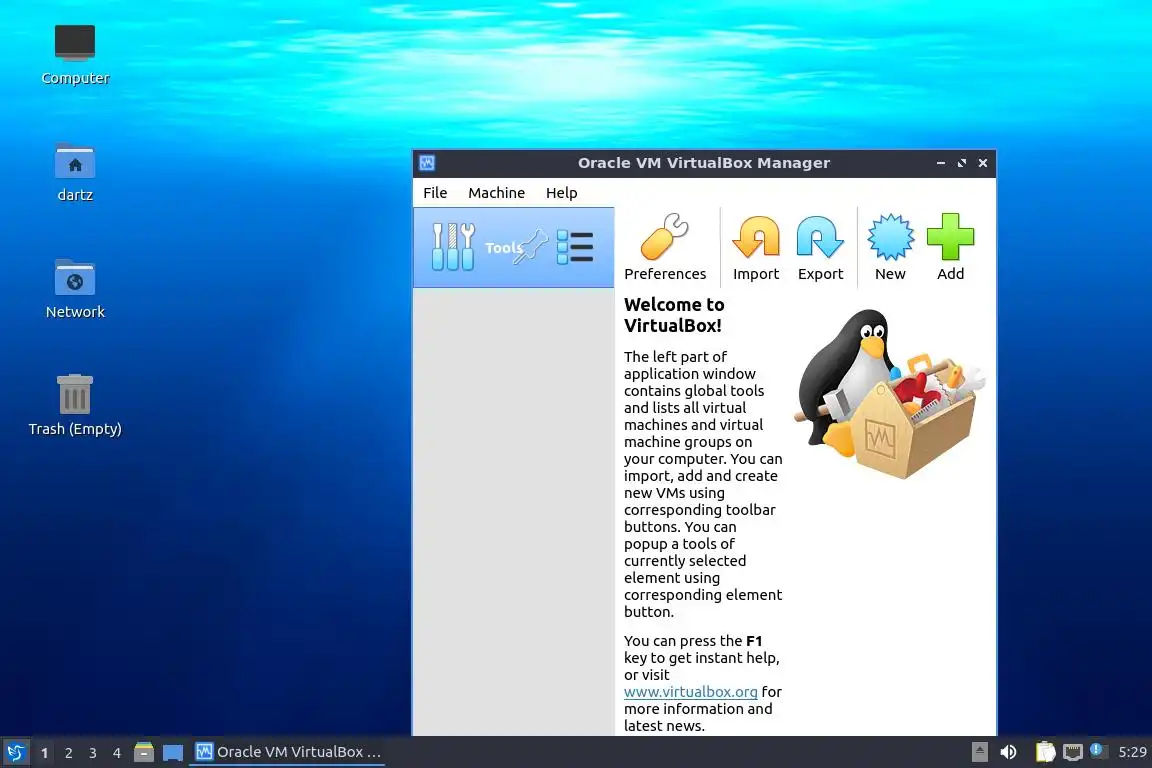
Task: Click the show desktop taskbar icon
Action: [173, 753]
